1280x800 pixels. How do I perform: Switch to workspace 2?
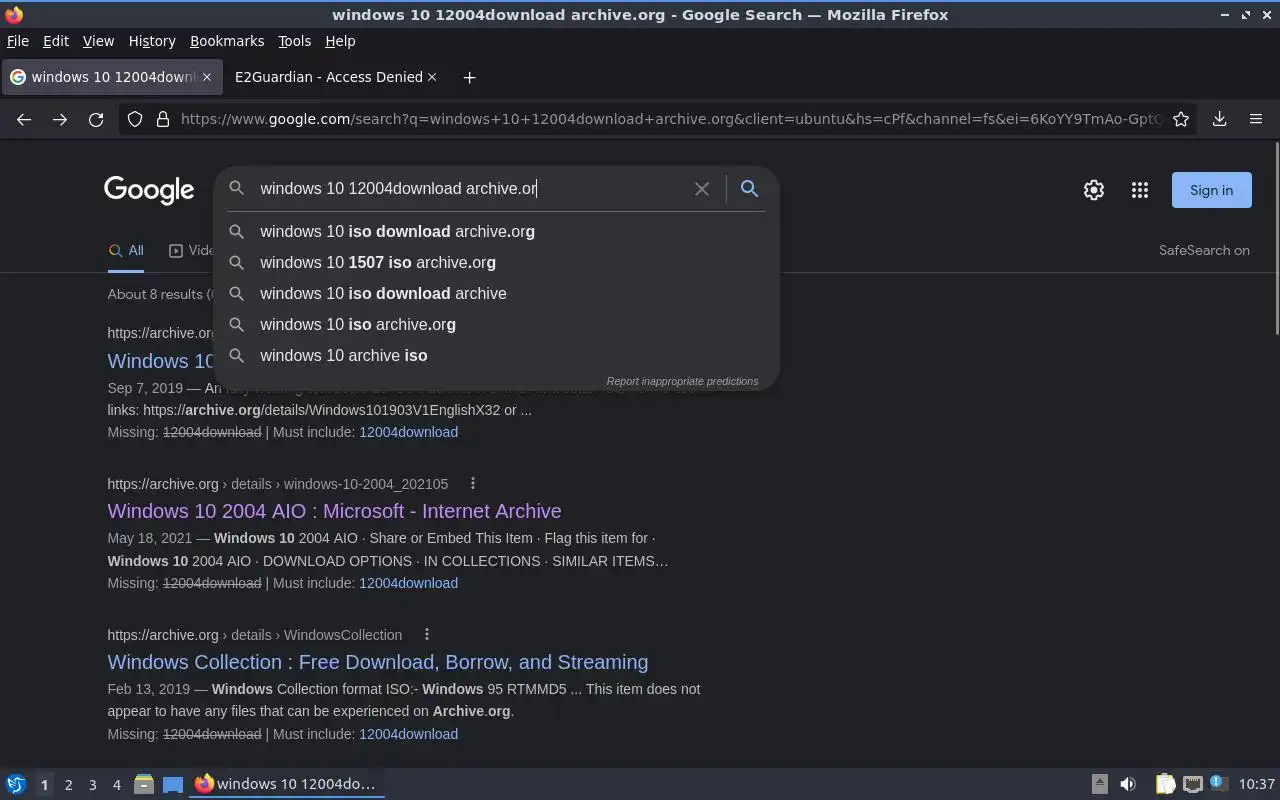[68, 784]
